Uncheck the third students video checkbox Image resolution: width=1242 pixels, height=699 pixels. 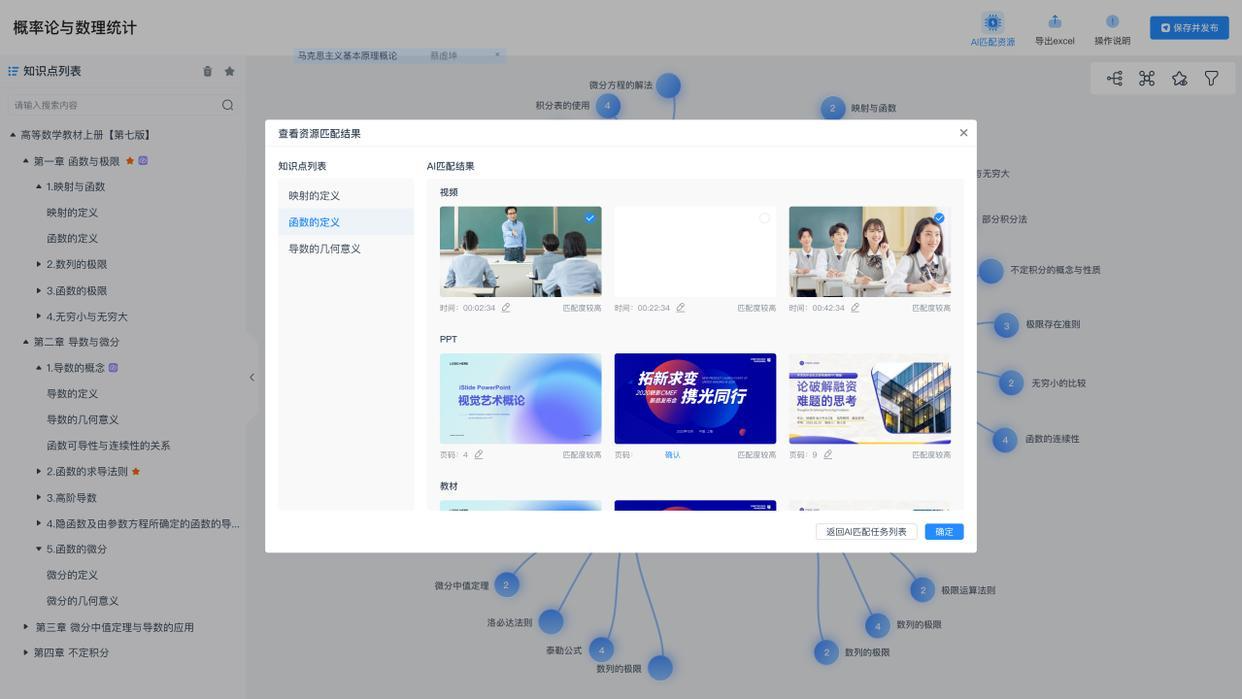938,218
